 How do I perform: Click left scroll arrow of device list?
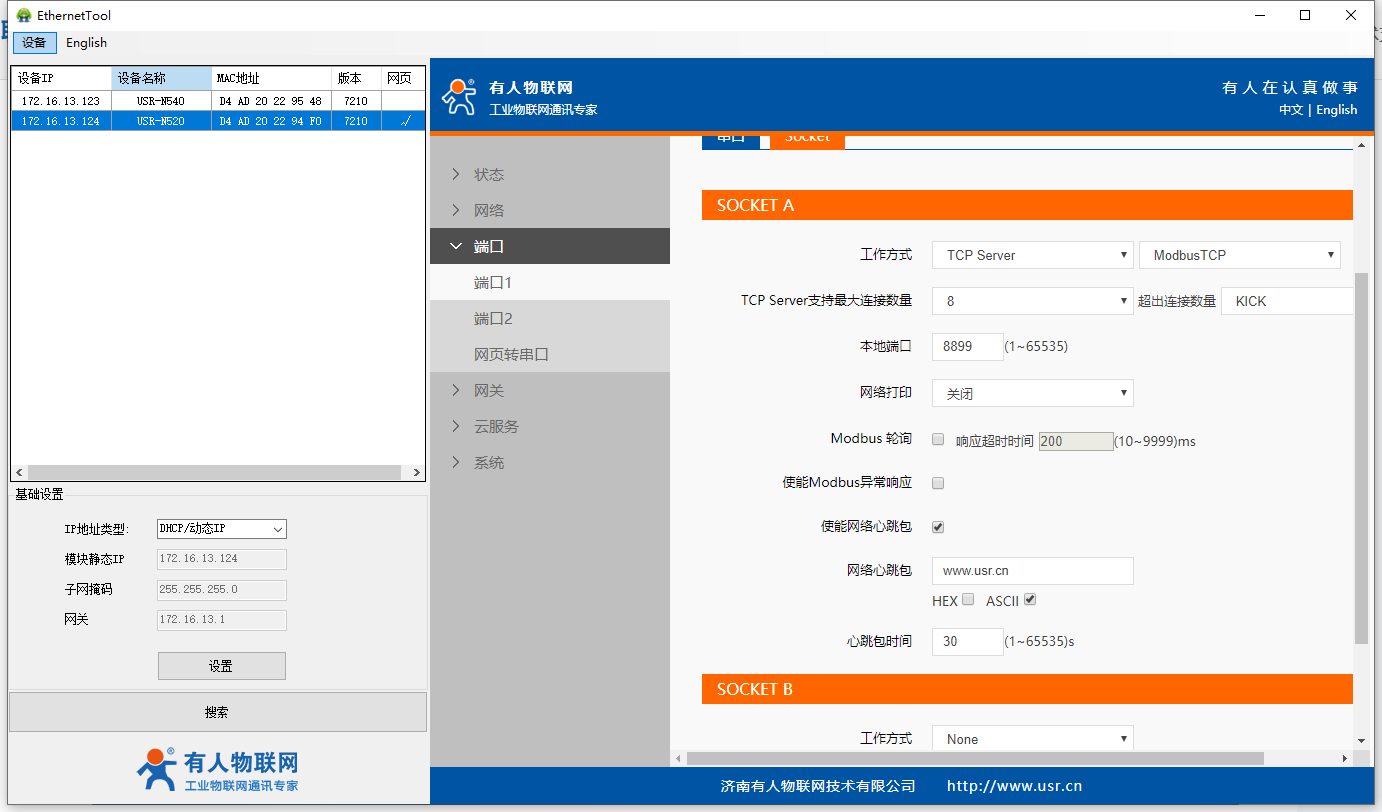(x=18, y=472)
